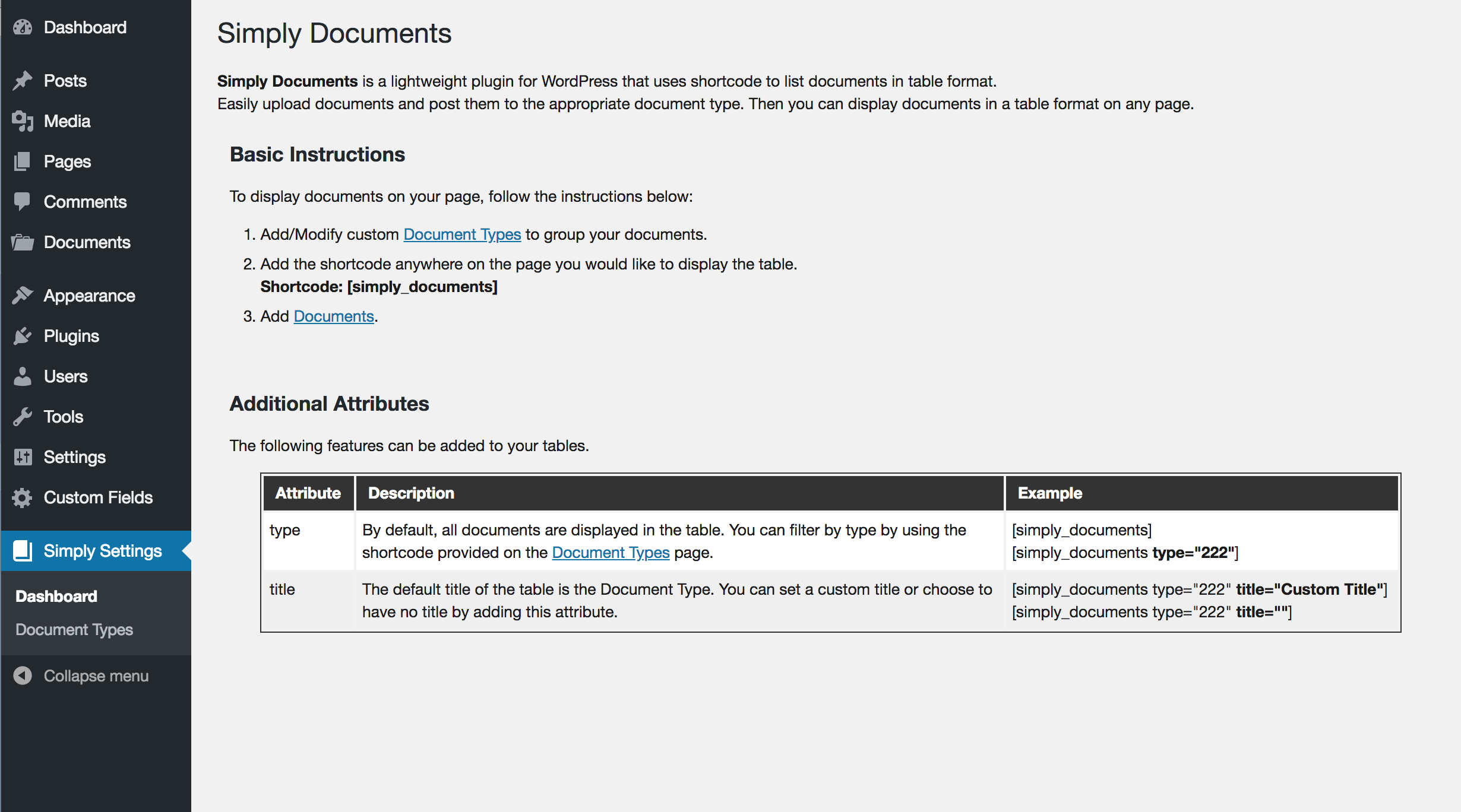
Task: Click the Comments speech bubble icon
Action: click(x=23, y=202)
